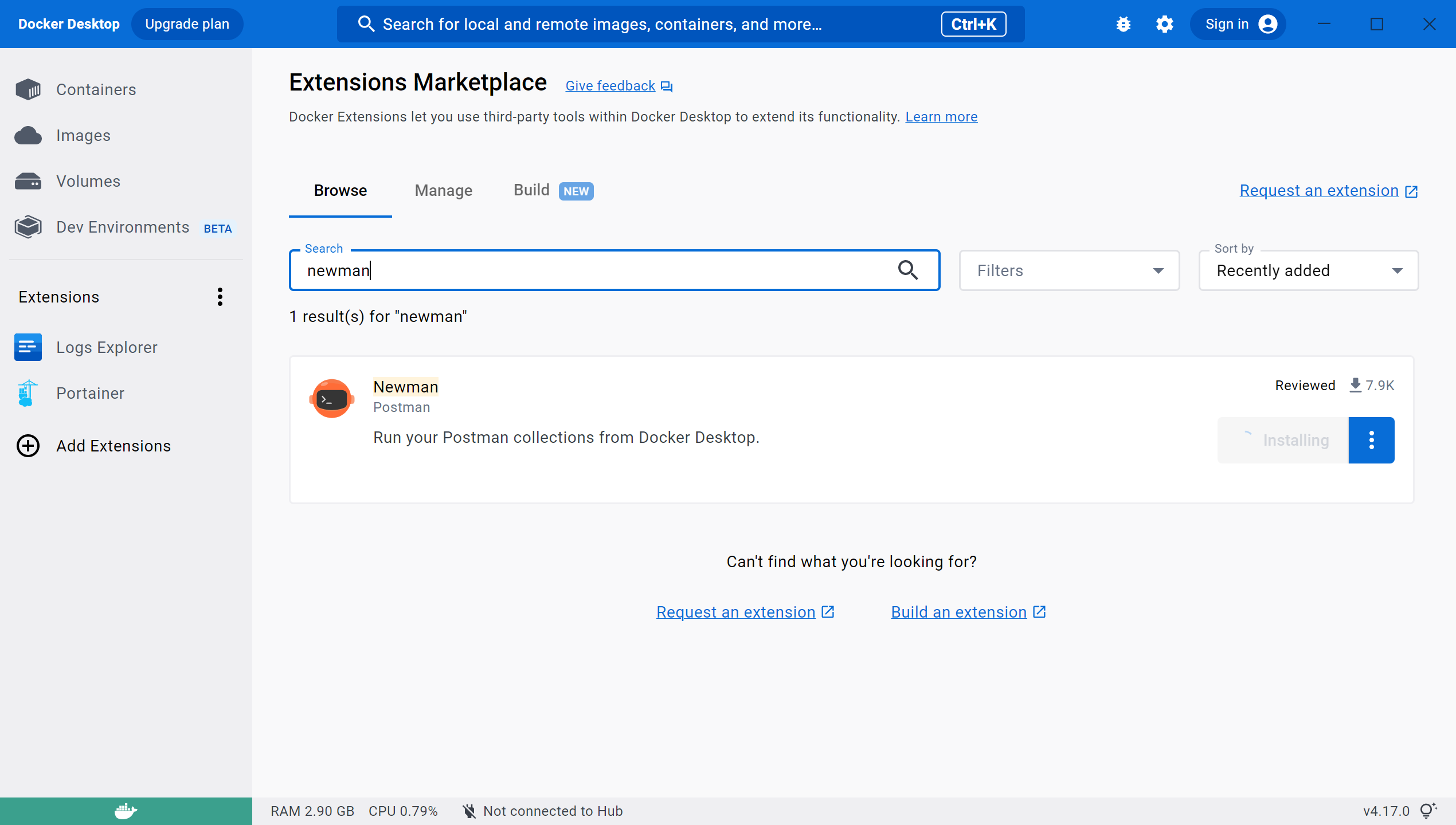The width and height of the screenshot is (1456, 825).
Task: Open the Extensions three-dot menu
Action: pos(220,297)
